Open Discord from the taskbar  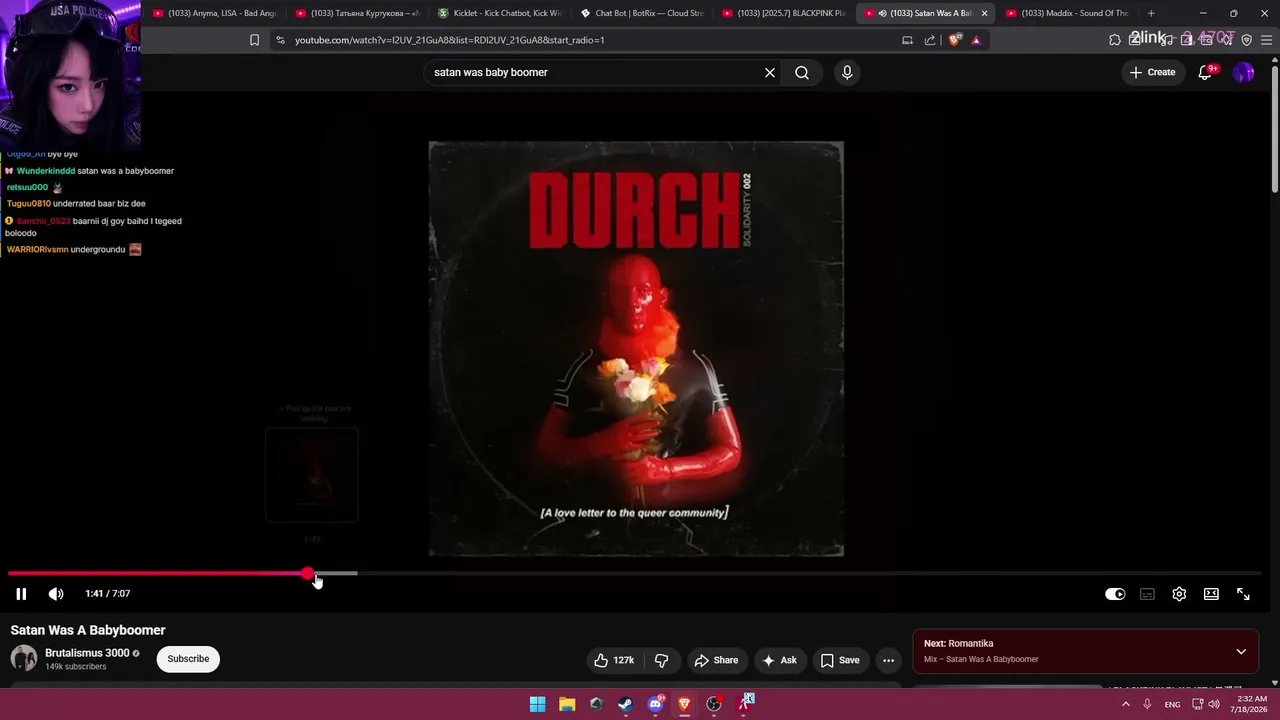point(655,704)
